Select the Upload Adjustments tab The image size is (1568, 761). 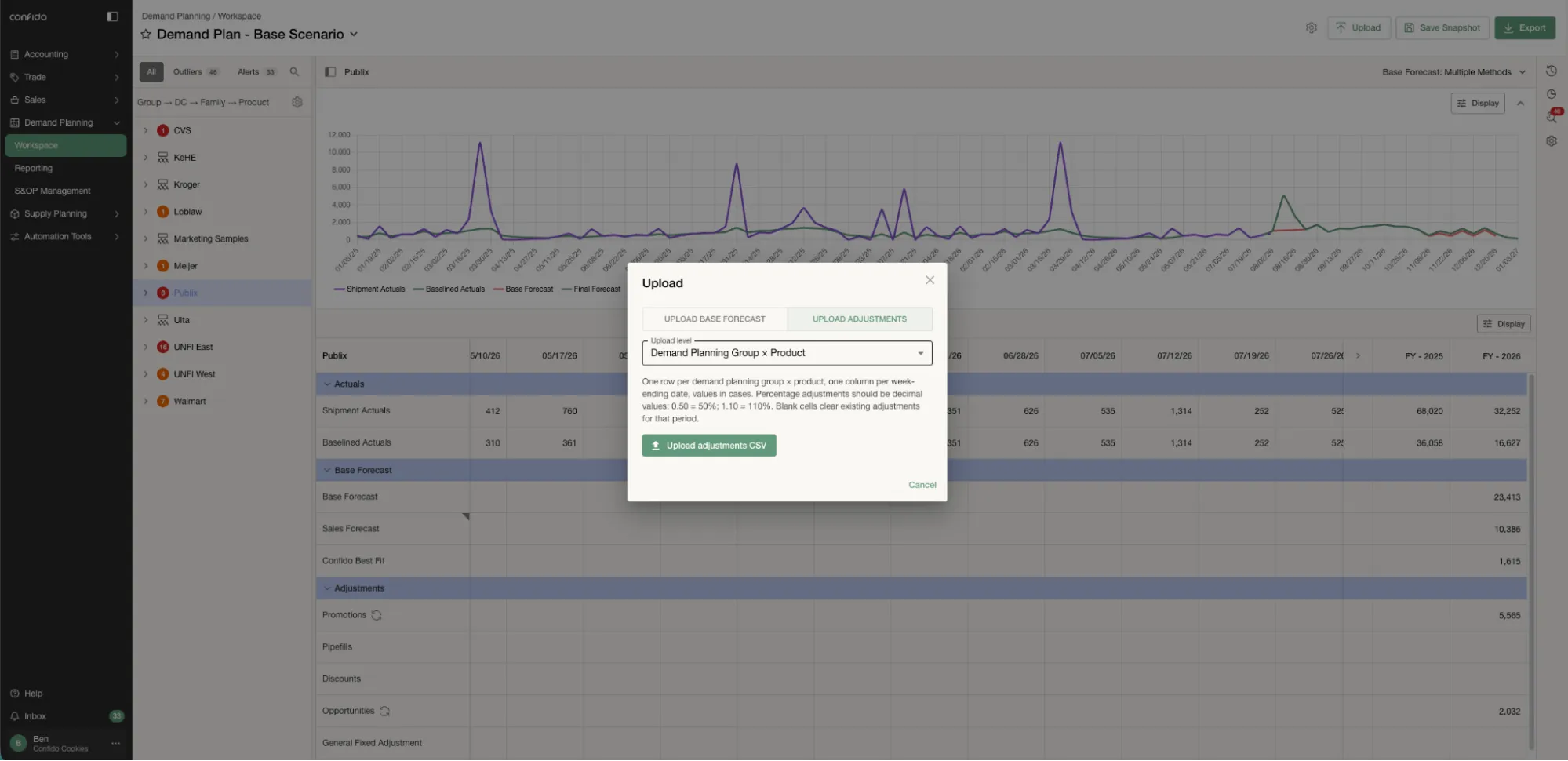tap(860, 319)
